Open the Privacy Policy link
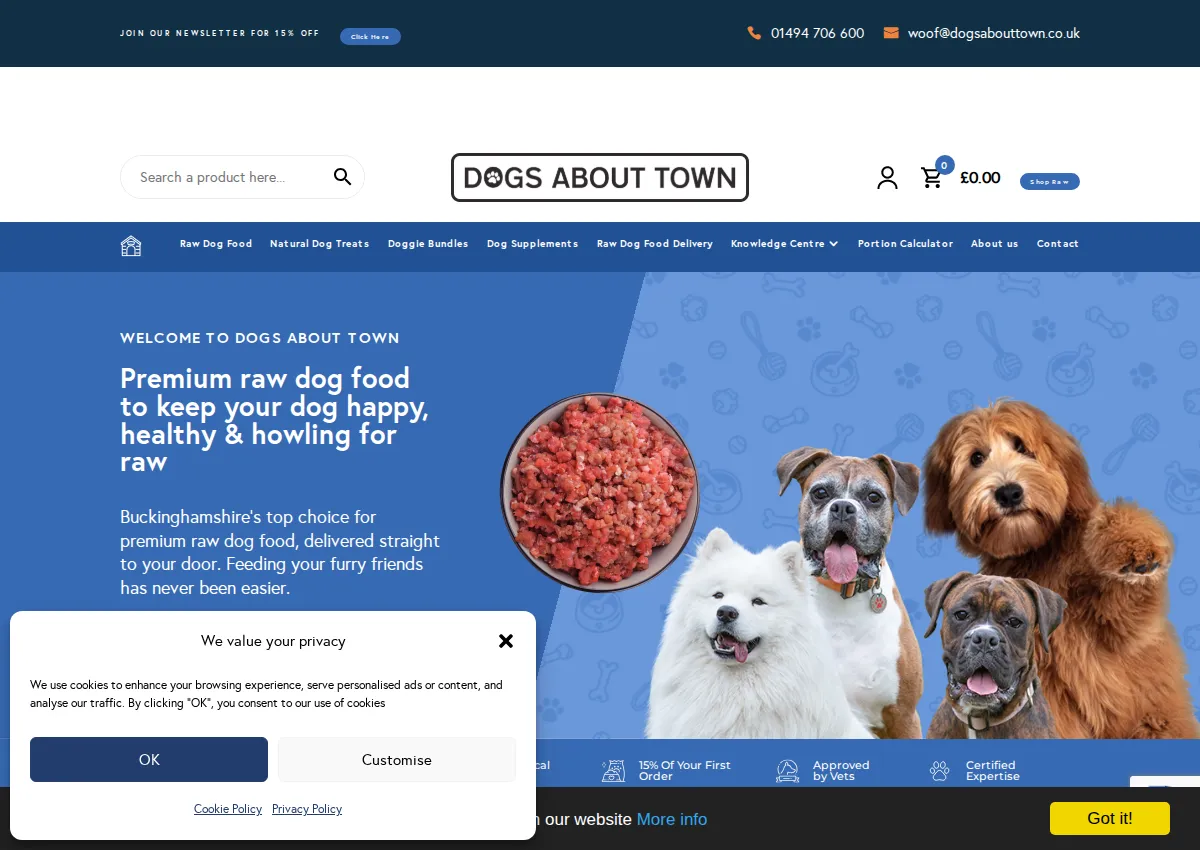The height and width of the screenshot is (850, 1200). coord(307,809)
